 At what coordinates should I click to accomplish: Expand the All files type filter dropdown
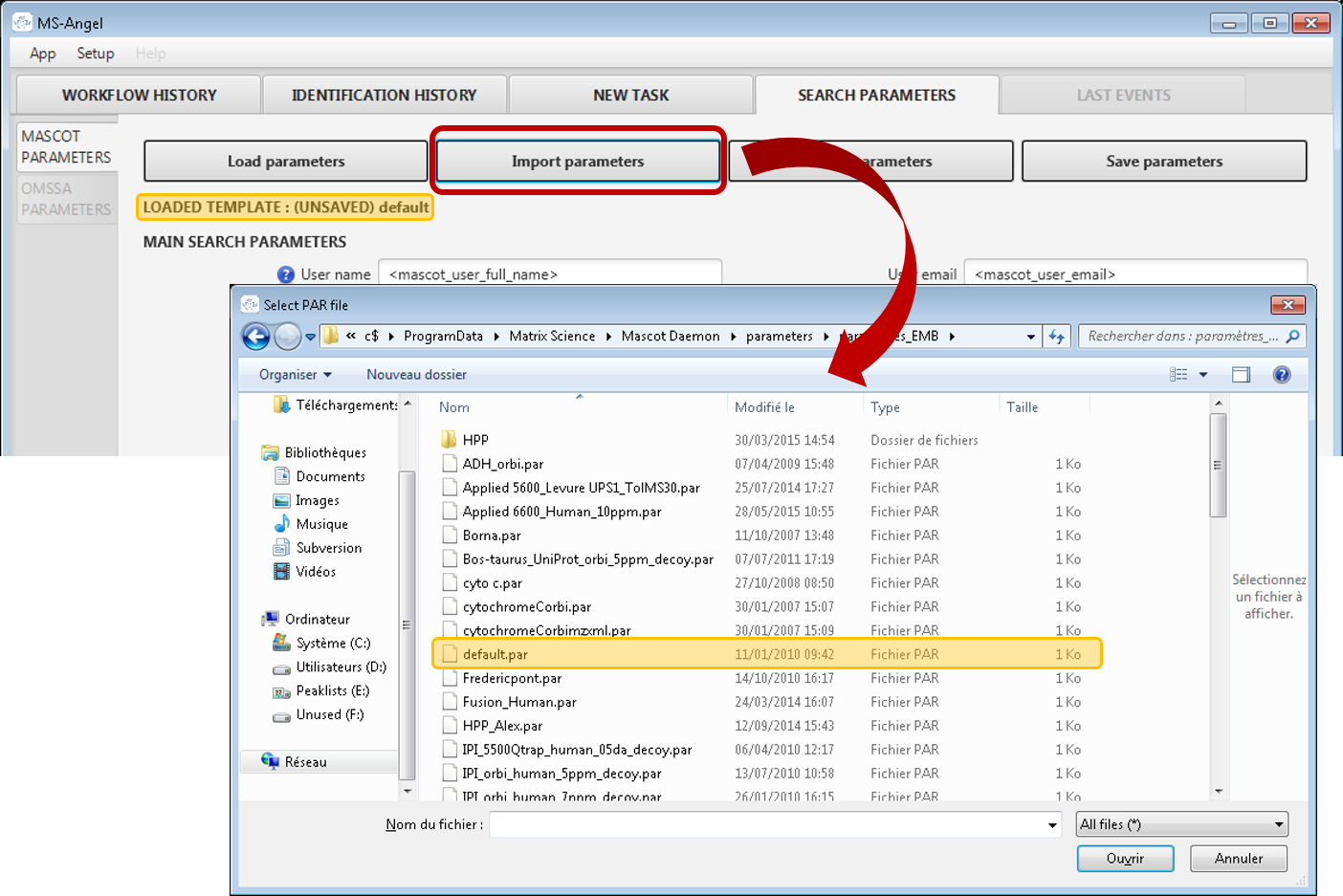pos(1278,825)
